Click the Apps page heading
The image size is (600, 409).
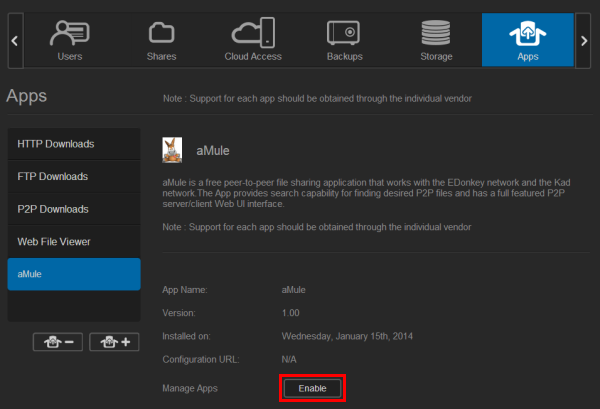pyautogui.click(x=26, y=96)
